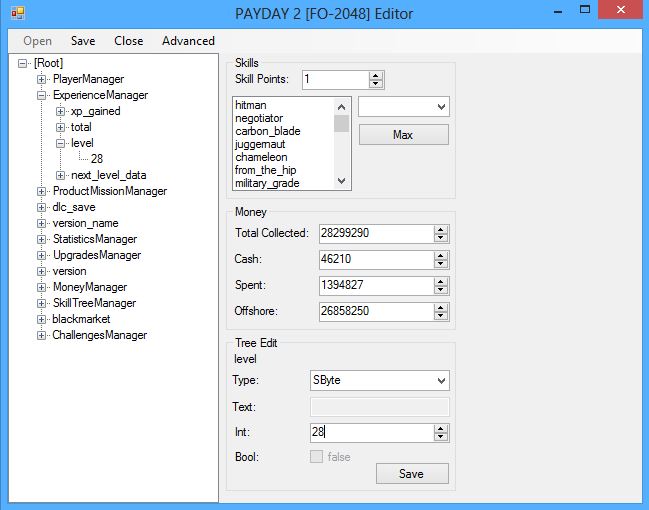
Task: Collapse the level tree node
Action: pyautogui.click(x=60, y=143)
